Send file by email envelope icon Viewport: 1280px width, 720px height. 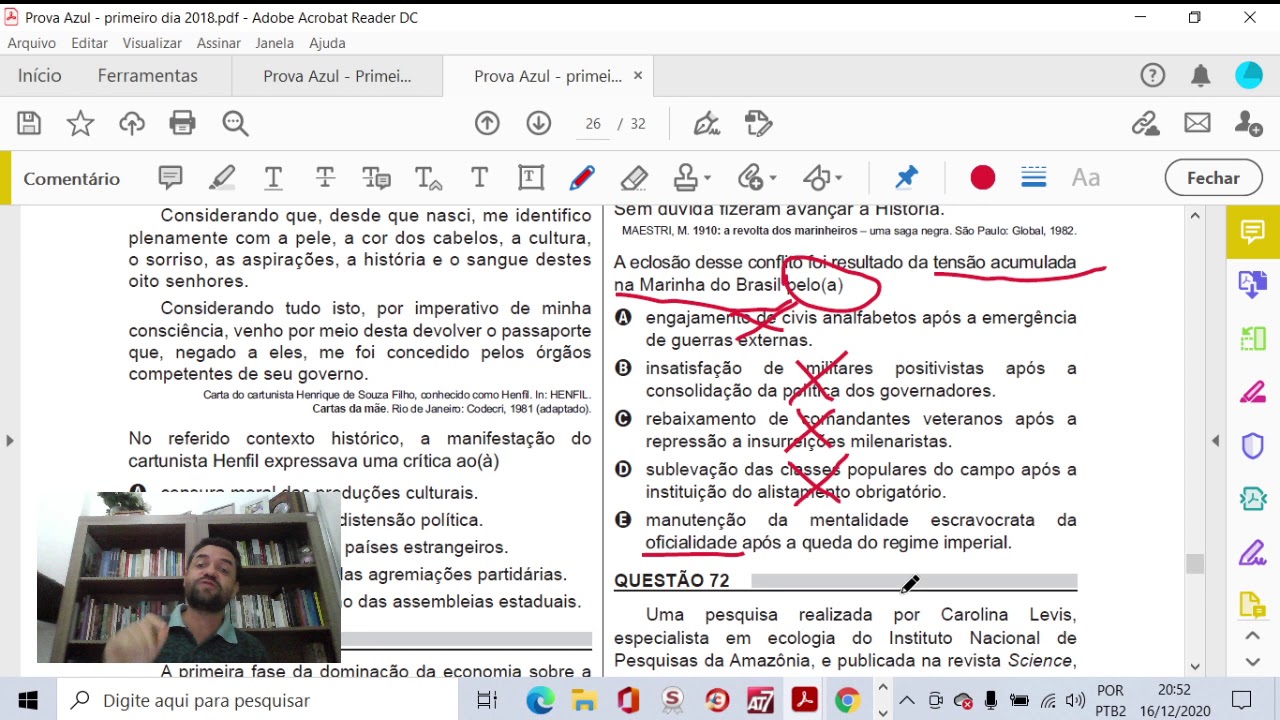[1197, 123]
